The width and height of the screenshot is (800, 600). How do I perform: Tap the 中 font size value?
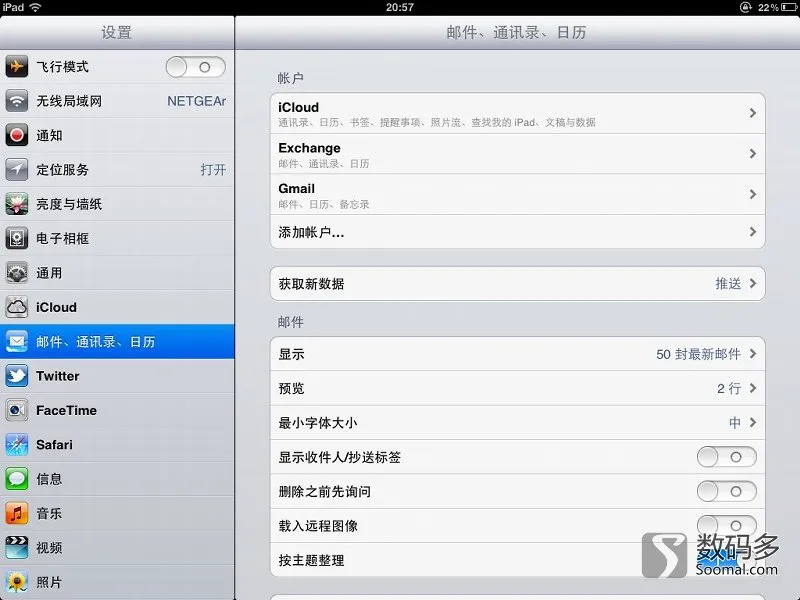(735, 422)
